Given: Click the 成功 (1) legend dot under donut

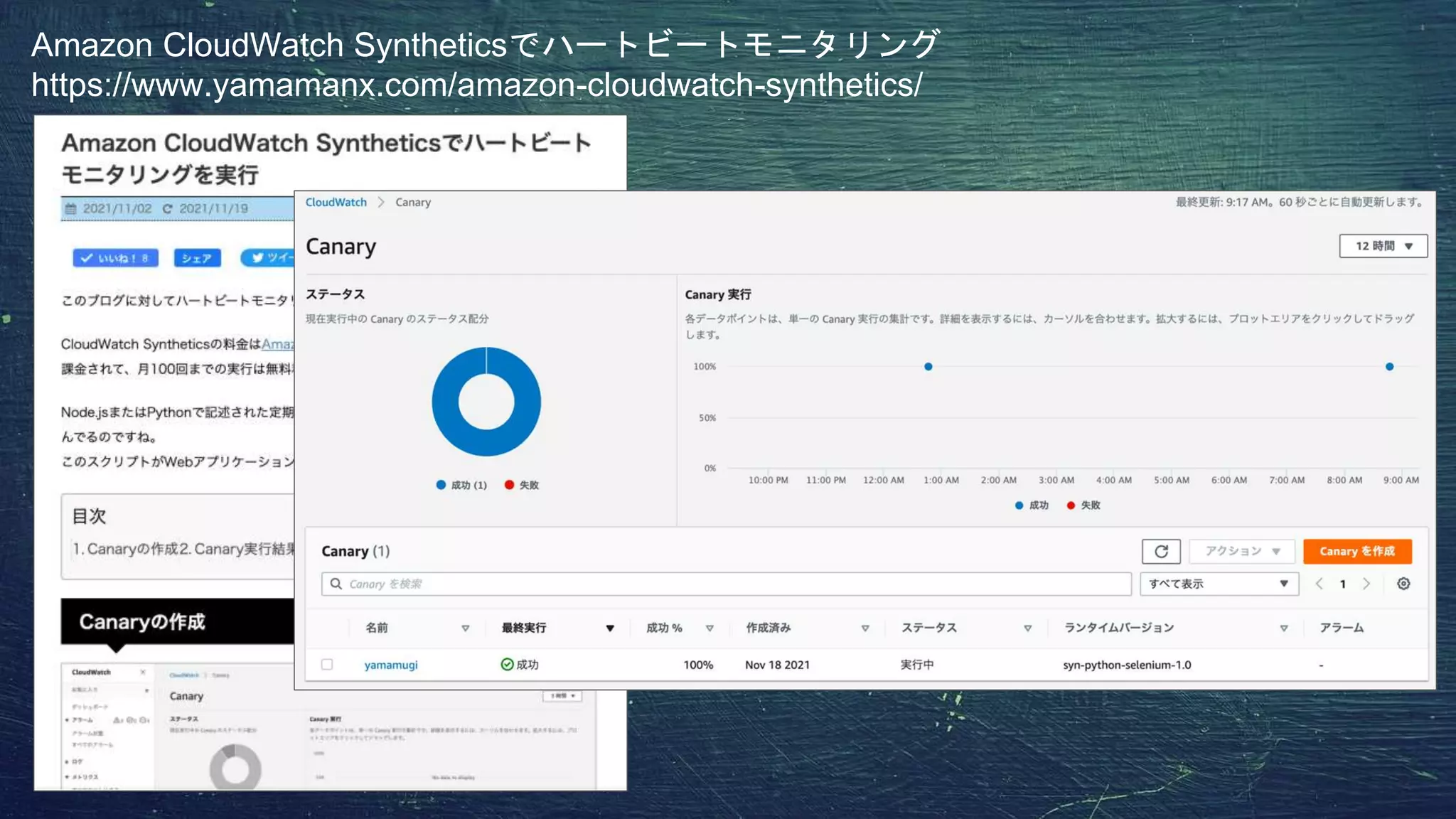Looking at the screenshot, I should tap(441, 485).
